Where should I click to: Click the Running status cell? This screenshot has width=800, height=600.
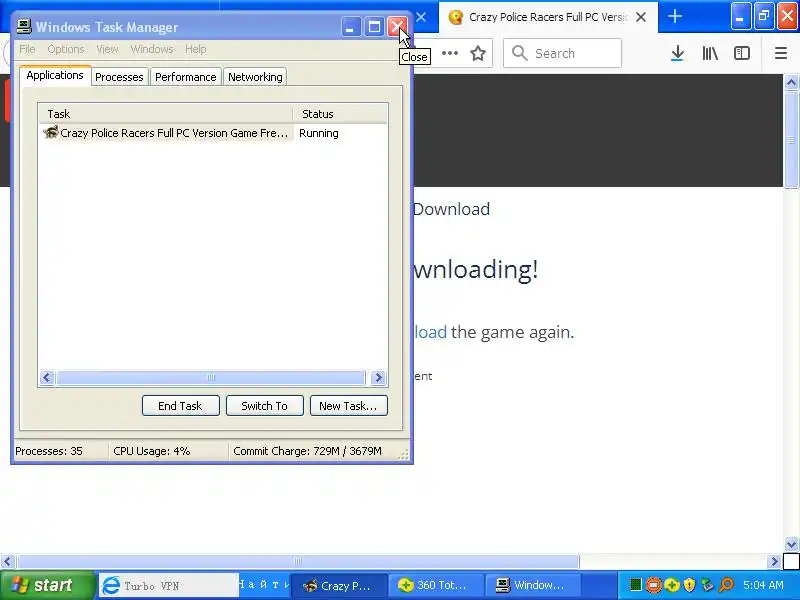coord(319,133)
